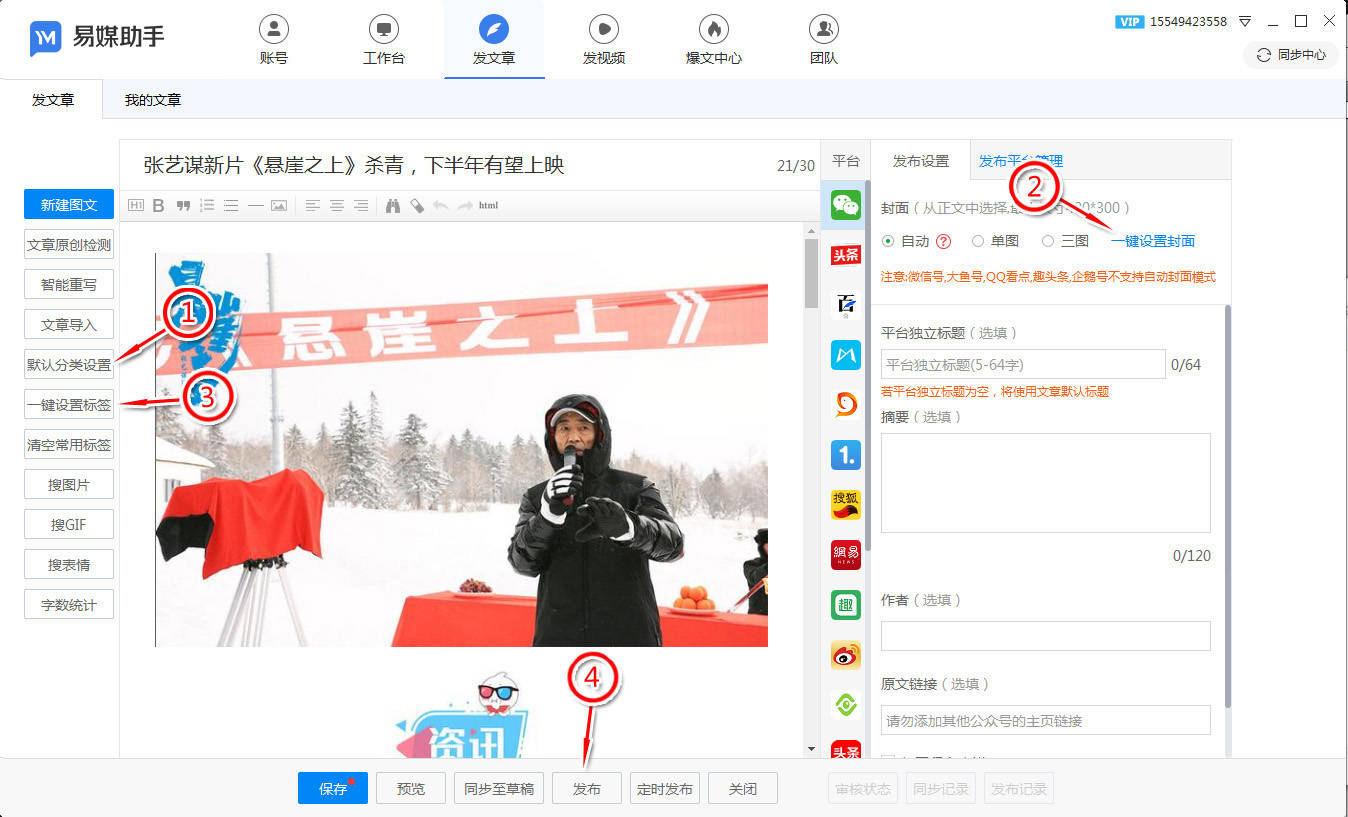This screenshot has width=1348, height=817.
Task: Select the Yidian '1.' platform icon
Action: pyautogui.click(x=846, y=455)
